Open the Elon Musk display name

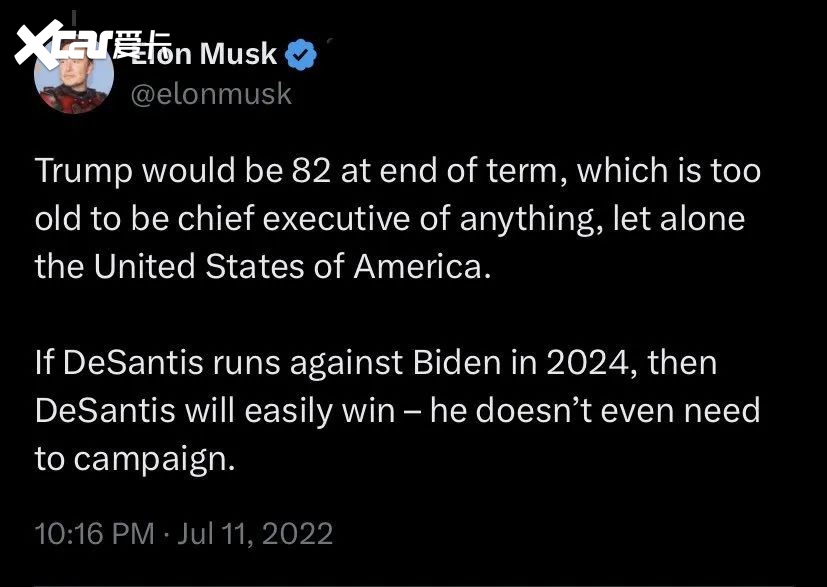coord(204,54)
